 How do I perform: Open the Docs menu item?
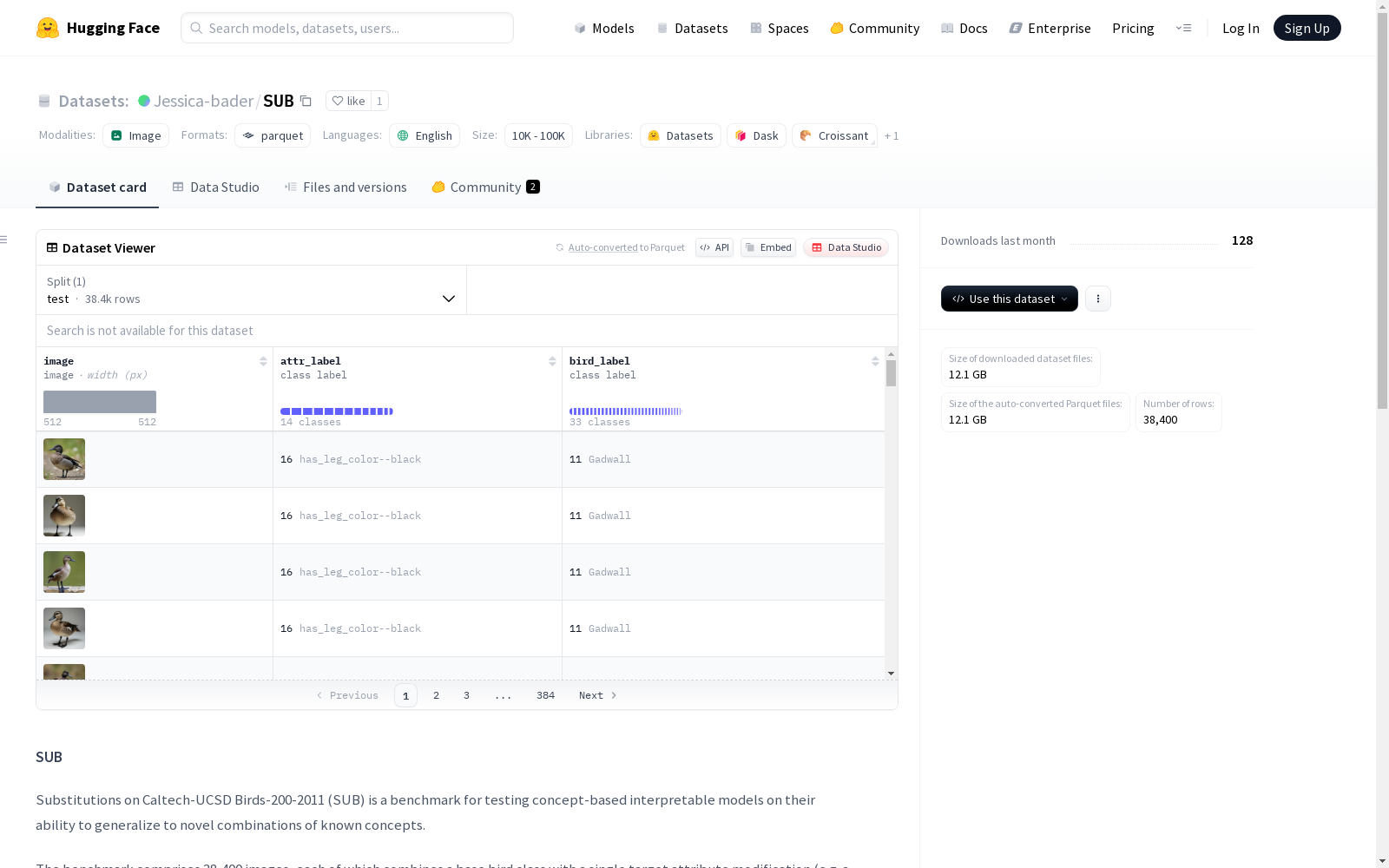coord(964,28)
